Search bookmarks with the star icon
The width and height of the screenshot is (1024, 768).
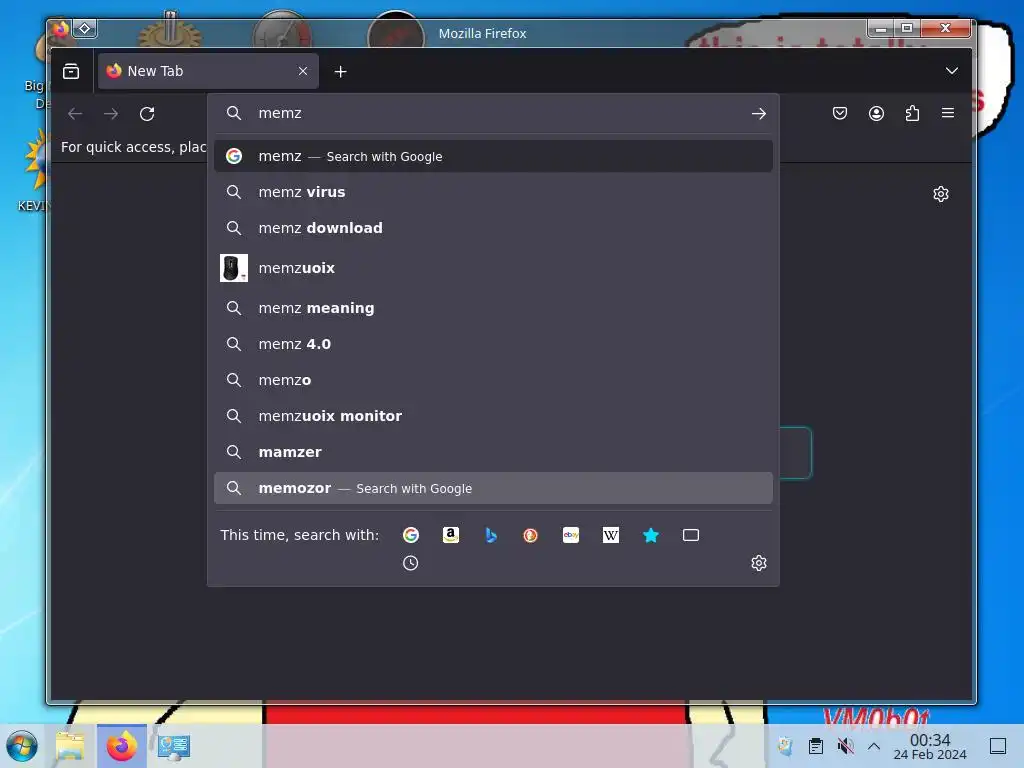[x=650, y=536]
